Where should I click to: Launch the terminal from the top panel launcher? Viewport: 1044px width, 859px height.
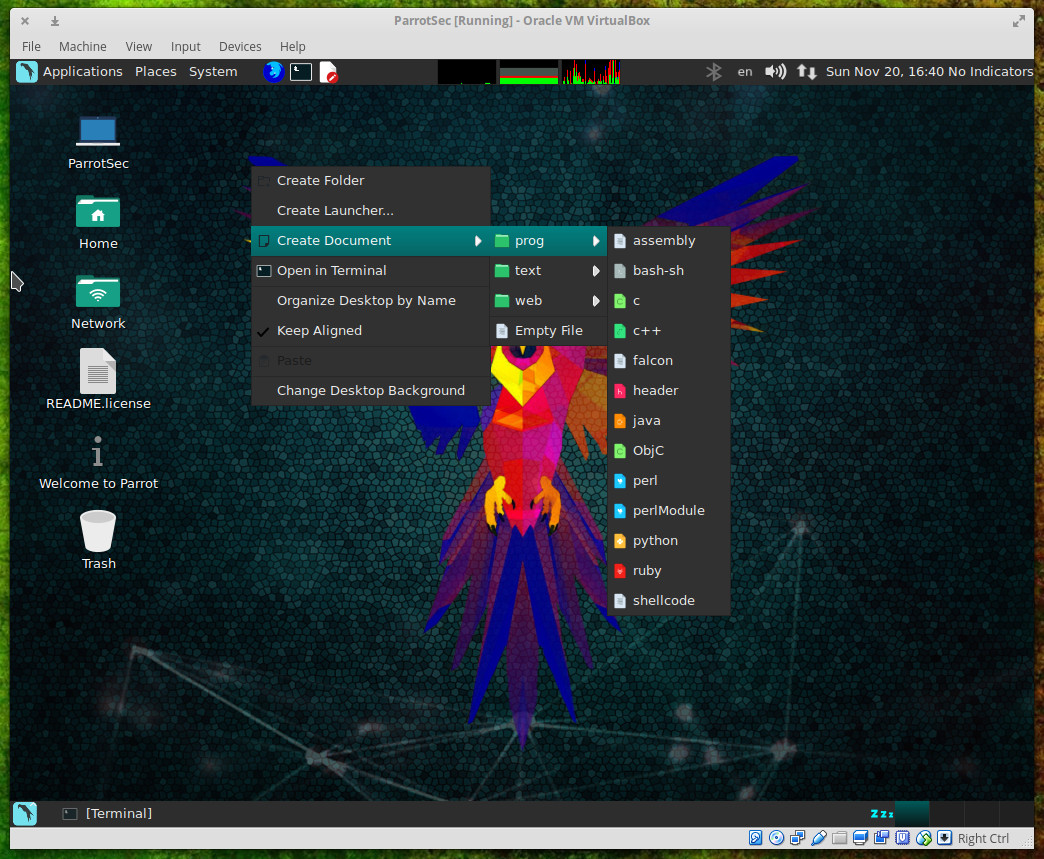pos(301,72)
